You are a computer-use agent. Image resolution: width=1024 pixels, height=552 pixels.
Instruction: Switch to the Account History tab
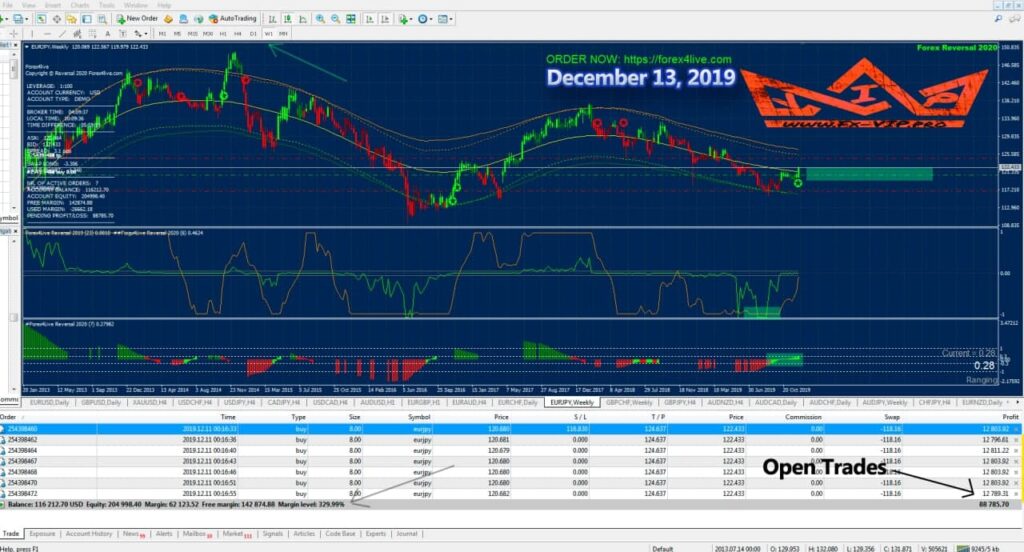click(89, 534)
